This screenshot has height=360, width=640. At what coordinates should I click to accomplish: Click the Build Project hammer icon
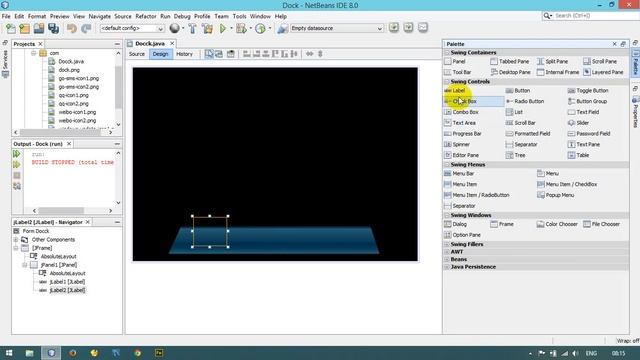click(x=193, y=28)
